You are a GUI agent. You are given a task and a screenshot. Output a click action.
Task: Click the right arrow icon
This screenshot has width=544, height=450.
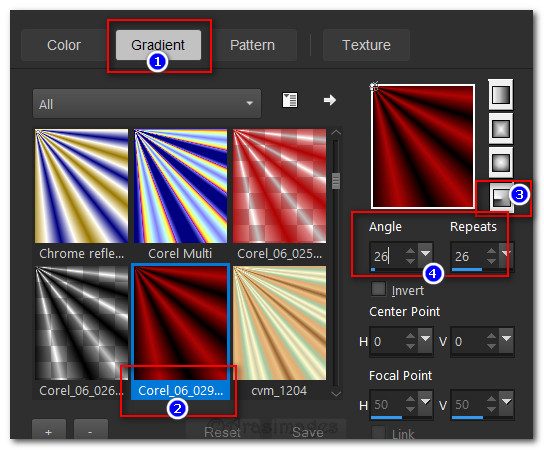pyautogui.click(x=330, y=100)
